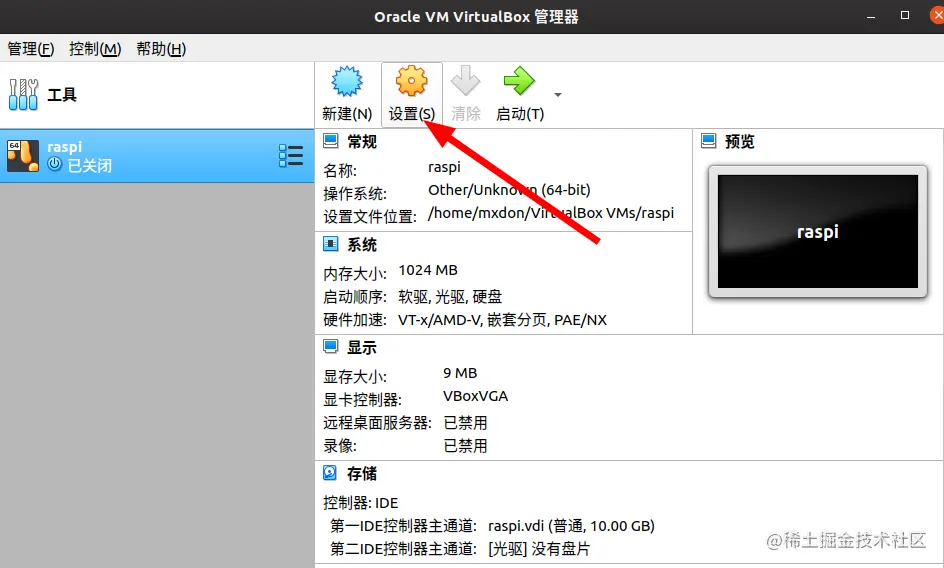Click the System (系统) section icon
Screen dimensions: 944x568
pyautogui.click(x=331, y=244)
